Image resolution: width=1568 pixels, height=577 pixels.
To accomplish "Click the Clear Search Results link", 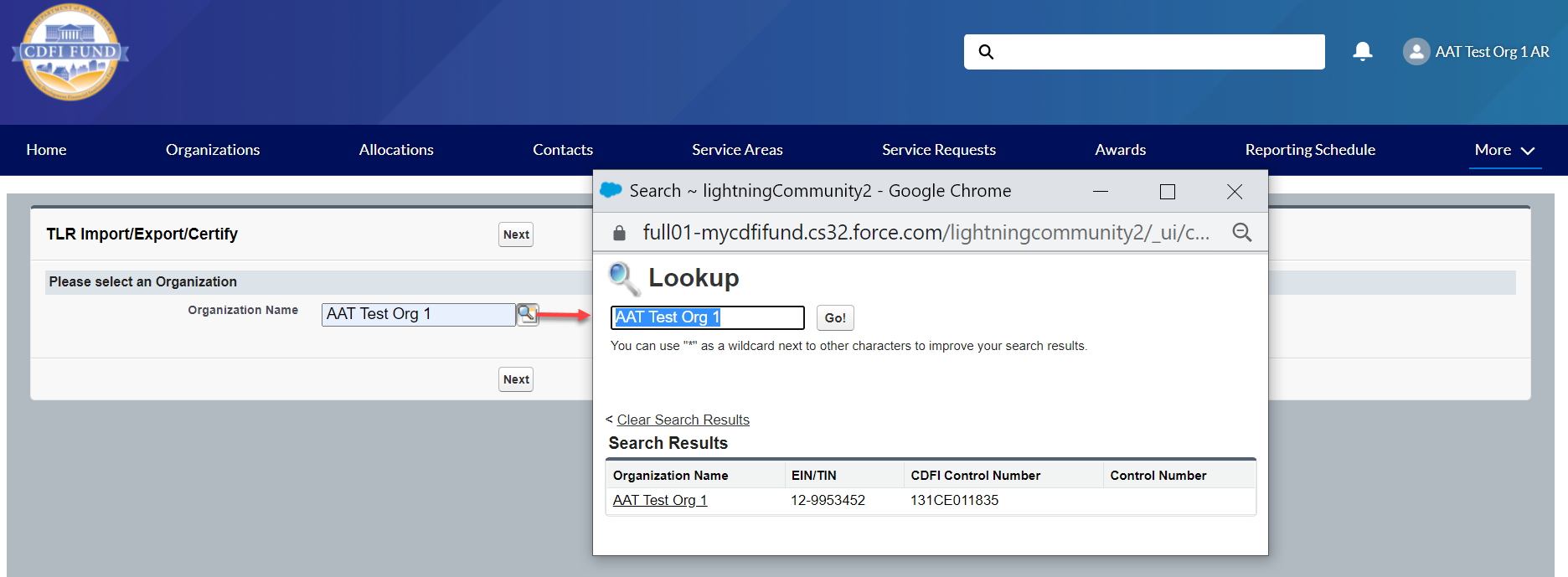I will click(683, 420).
